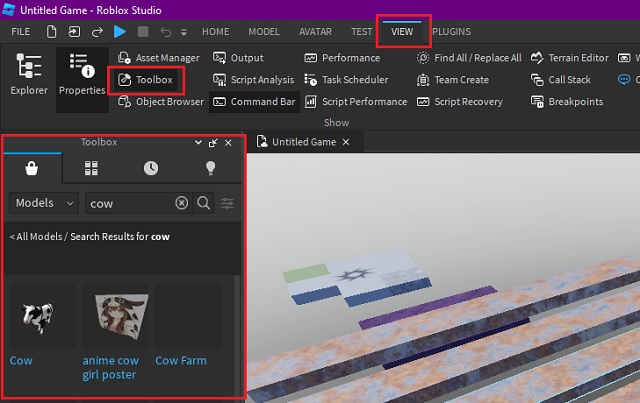This screenshot has width=640, height=403.
Task: Open Script Performance
Action: point(356,102)
